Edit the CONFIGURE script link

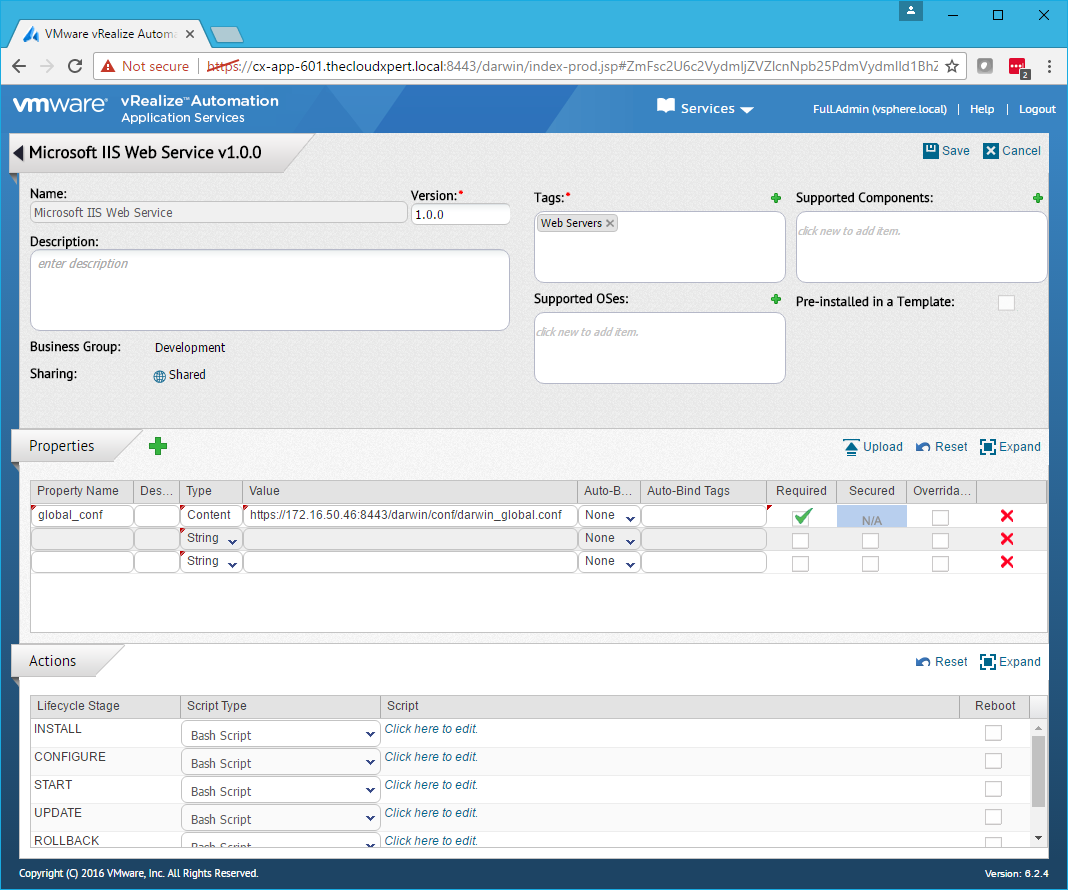(432, 757)
